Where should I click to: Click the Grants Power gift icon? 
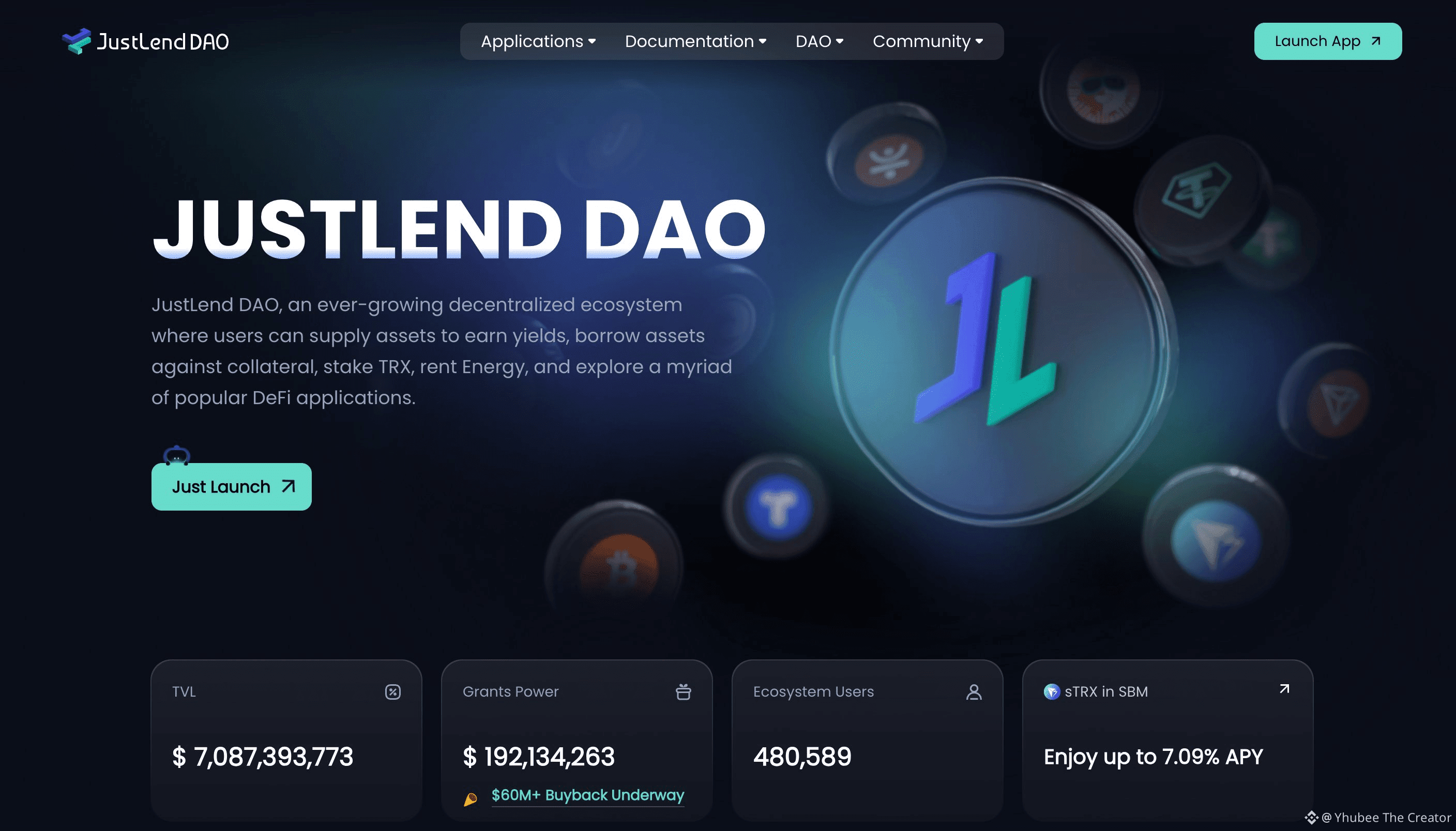click(x=684, y=692)
